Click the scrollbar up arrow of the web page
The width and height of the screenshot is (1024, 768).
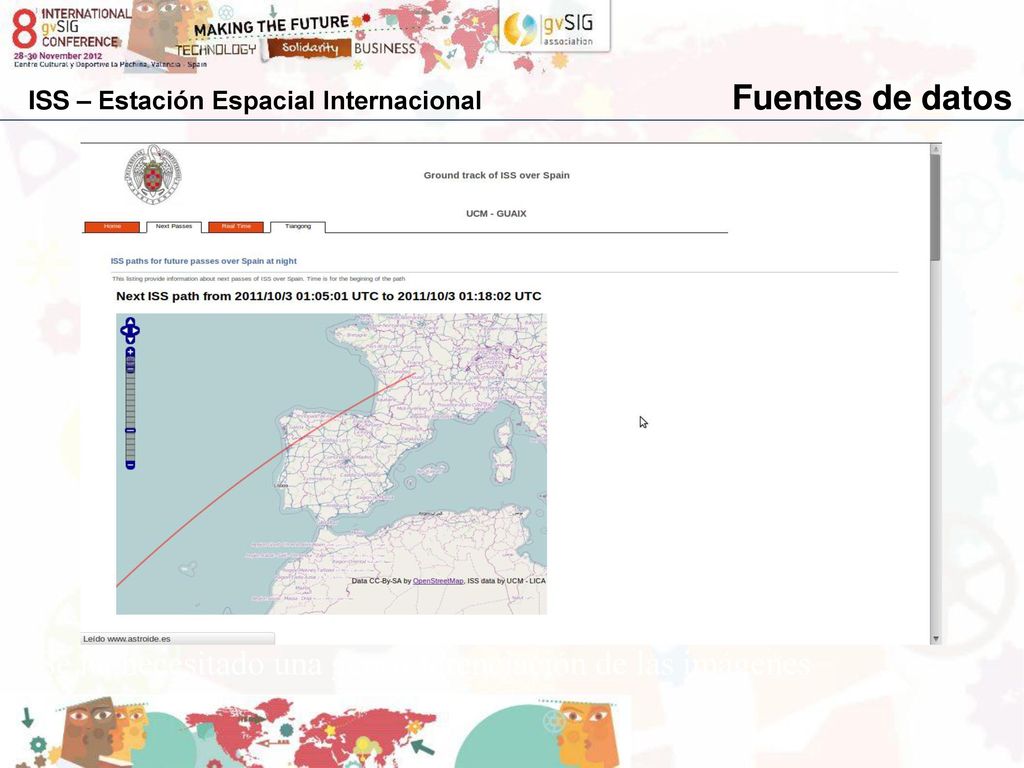click(935, 149)
